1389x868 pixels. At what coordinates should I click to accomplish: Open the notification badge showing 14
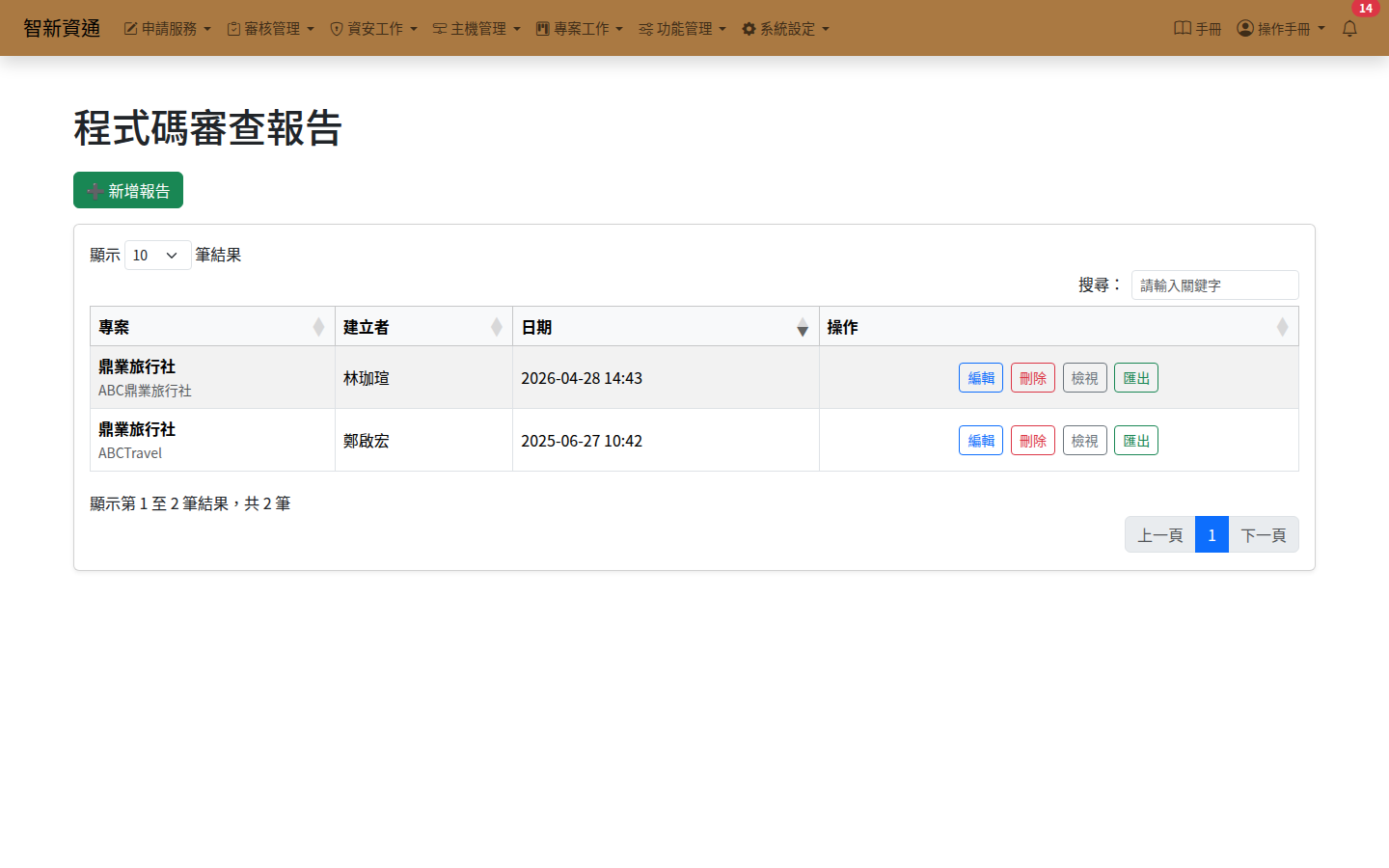[x=1365, y=8]
